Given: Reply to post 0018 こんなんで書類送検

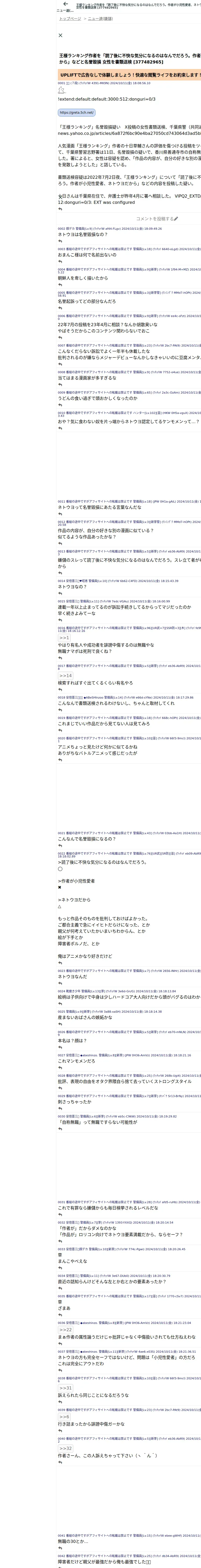Looking at the screenshot, I should (x=60, y=710).
